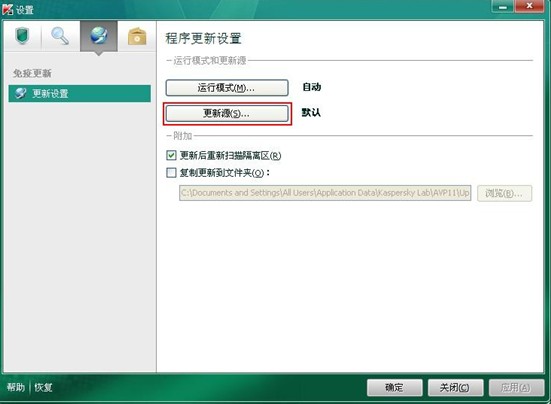Click the 浏览(B)... browse button
Screen dimensions: 551x404
click(504, 193)
